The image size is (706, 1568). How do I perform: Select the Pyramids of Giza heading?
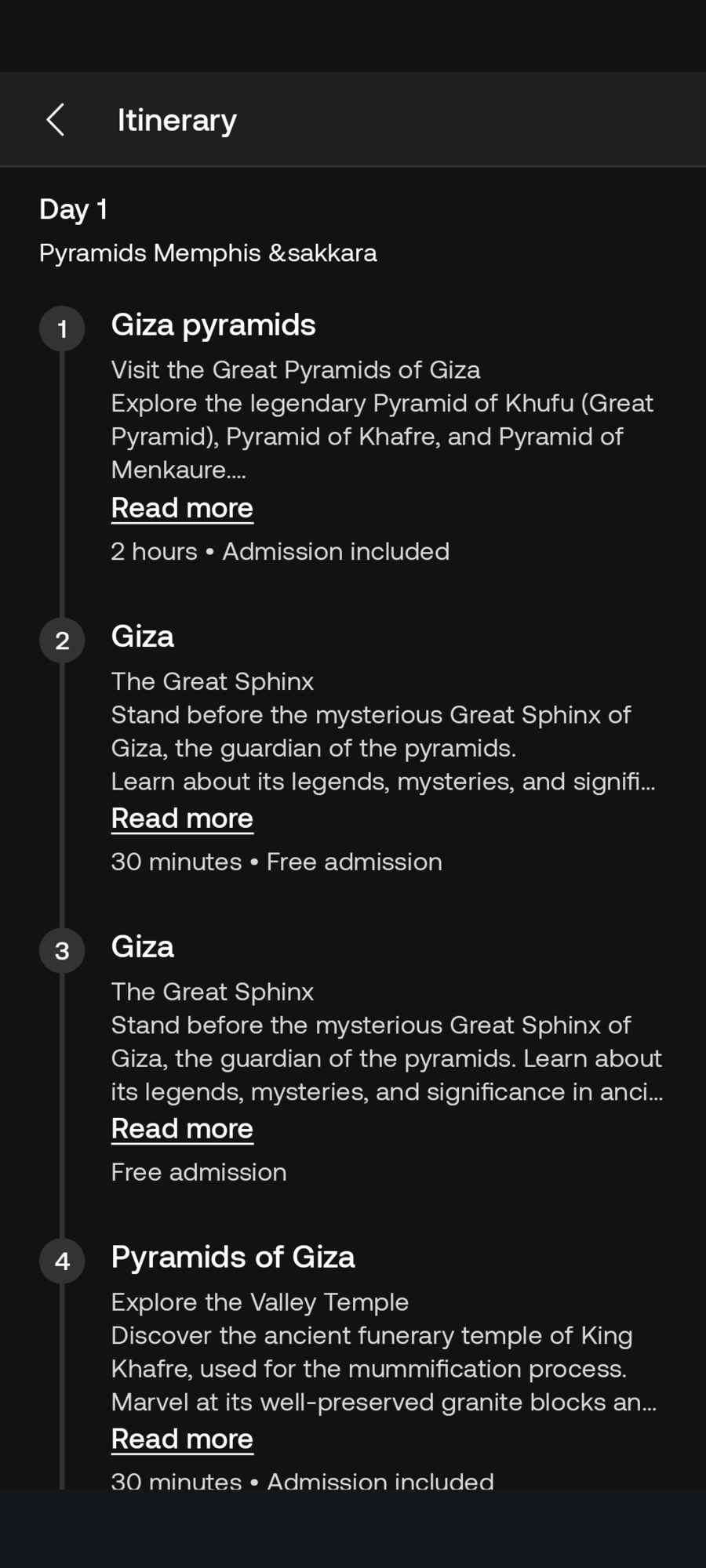click(233, 1258)
